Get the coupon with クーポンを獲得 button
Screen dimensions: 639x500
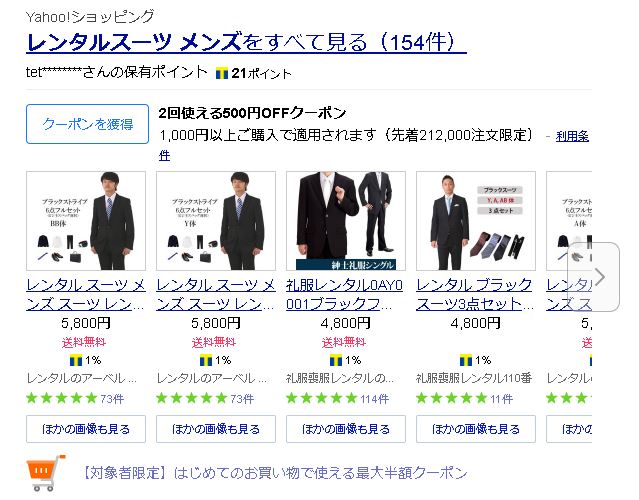pyautogui.click(x=87, y=124)
